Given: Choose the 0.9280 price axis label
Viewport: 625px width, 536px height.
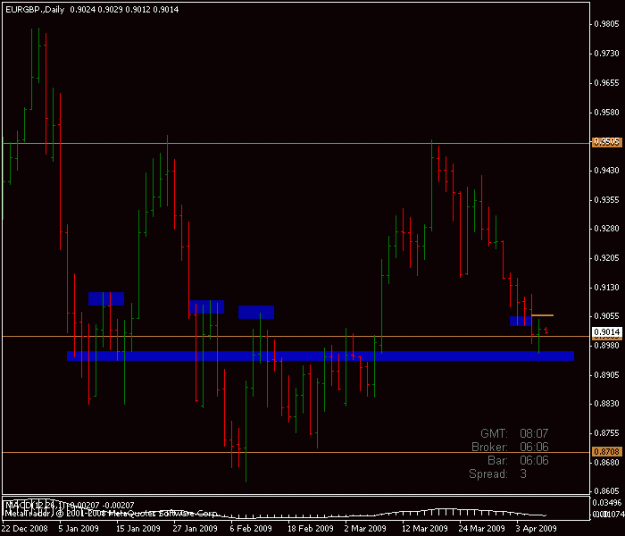Looking at the screenshot, I should 607,229.
